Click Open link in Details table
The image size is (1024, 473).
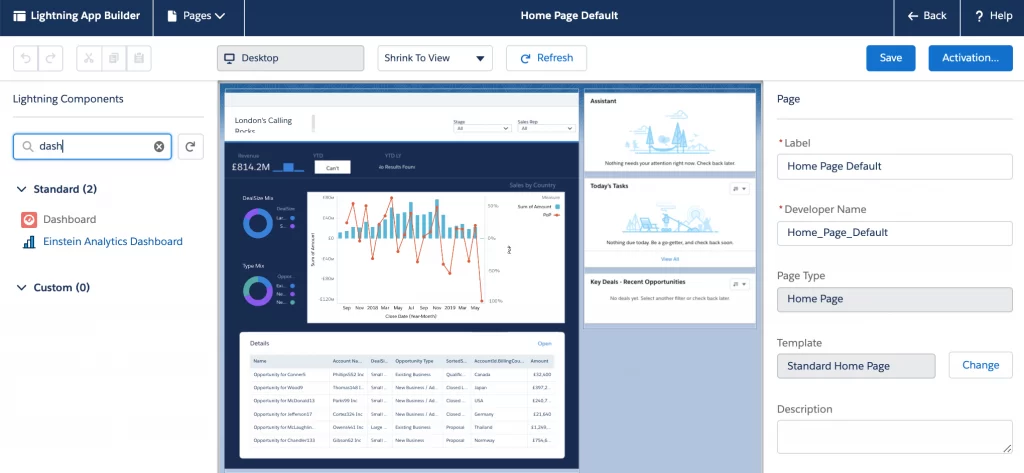(545, 344)
